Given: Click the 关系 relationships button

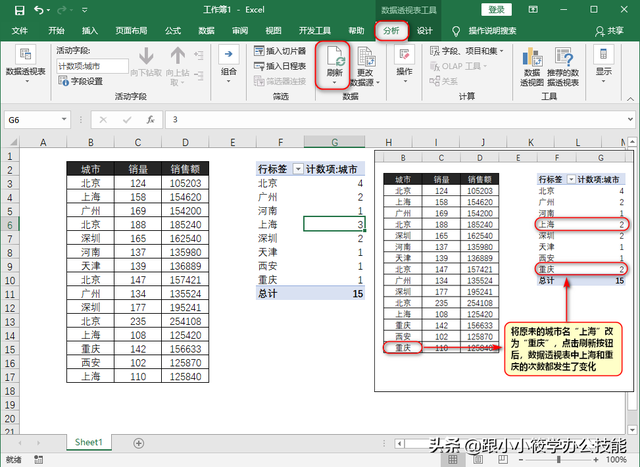Looking at the screenshot, I should coord(444,81).
